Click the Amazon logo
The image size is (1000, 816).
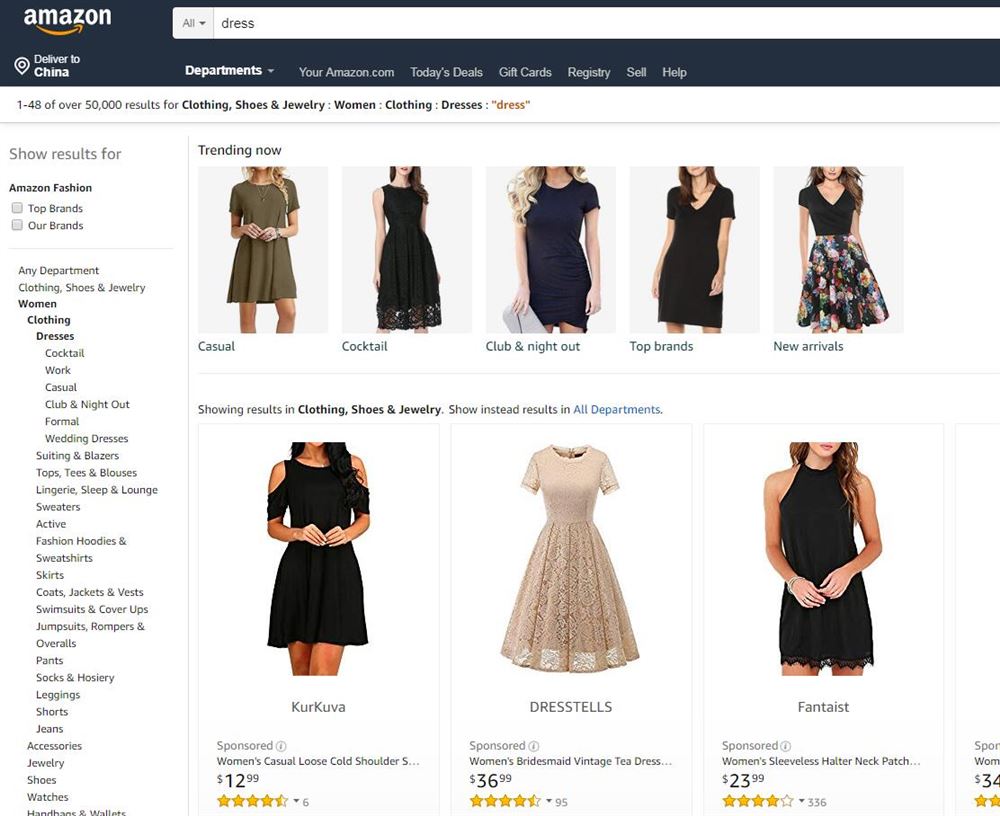click(67, 20)
